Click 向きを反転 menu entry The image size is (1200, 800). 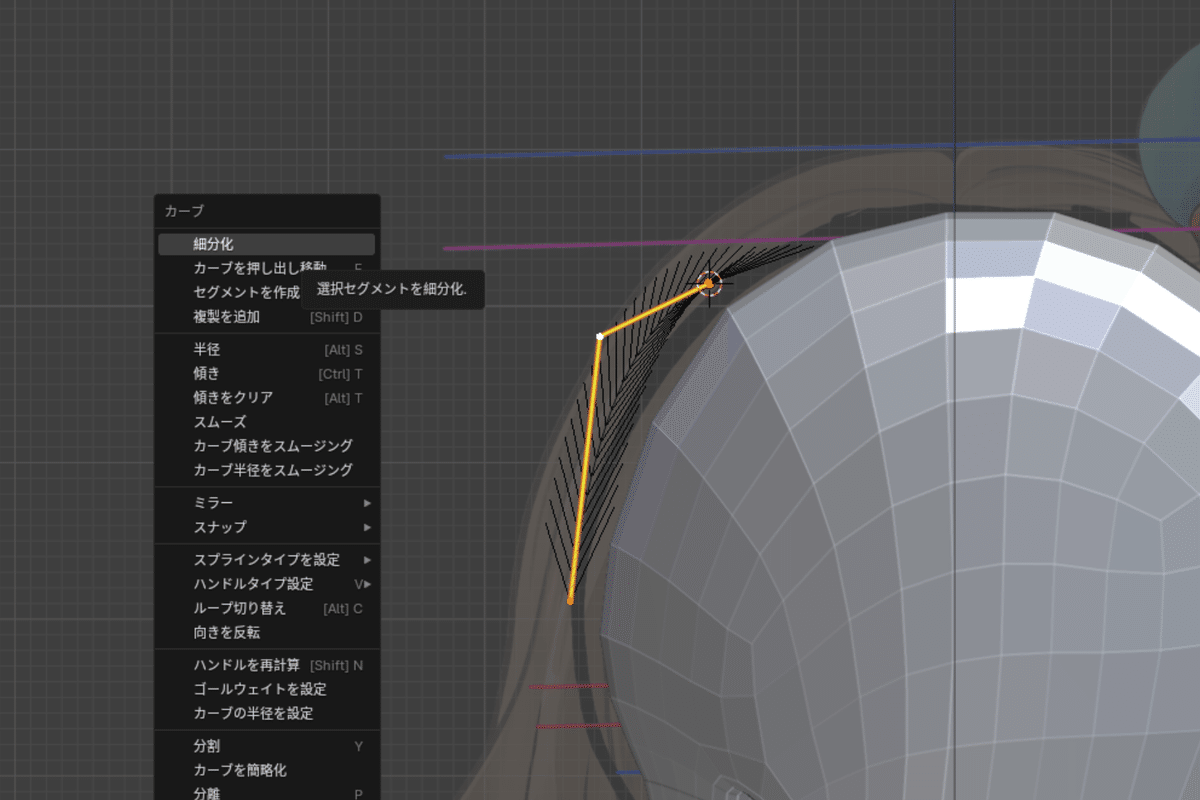tap(266, 633)
